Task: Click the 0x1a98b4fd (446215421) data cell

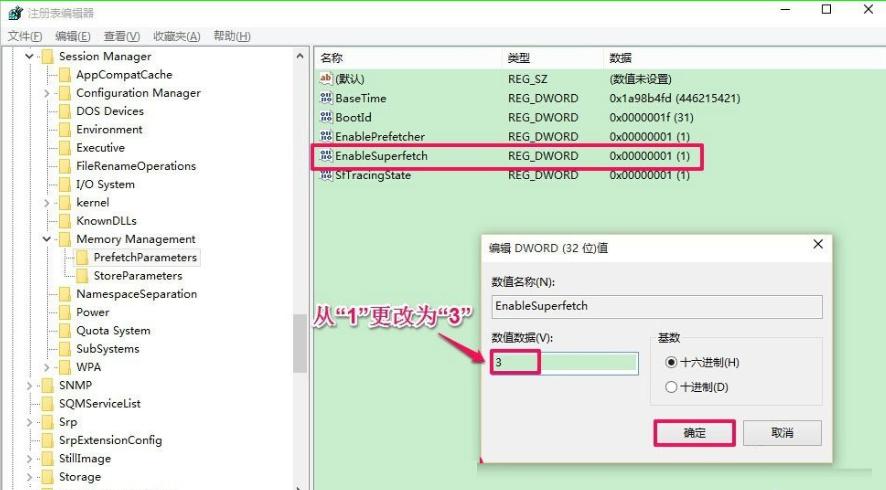Action: 675,98
